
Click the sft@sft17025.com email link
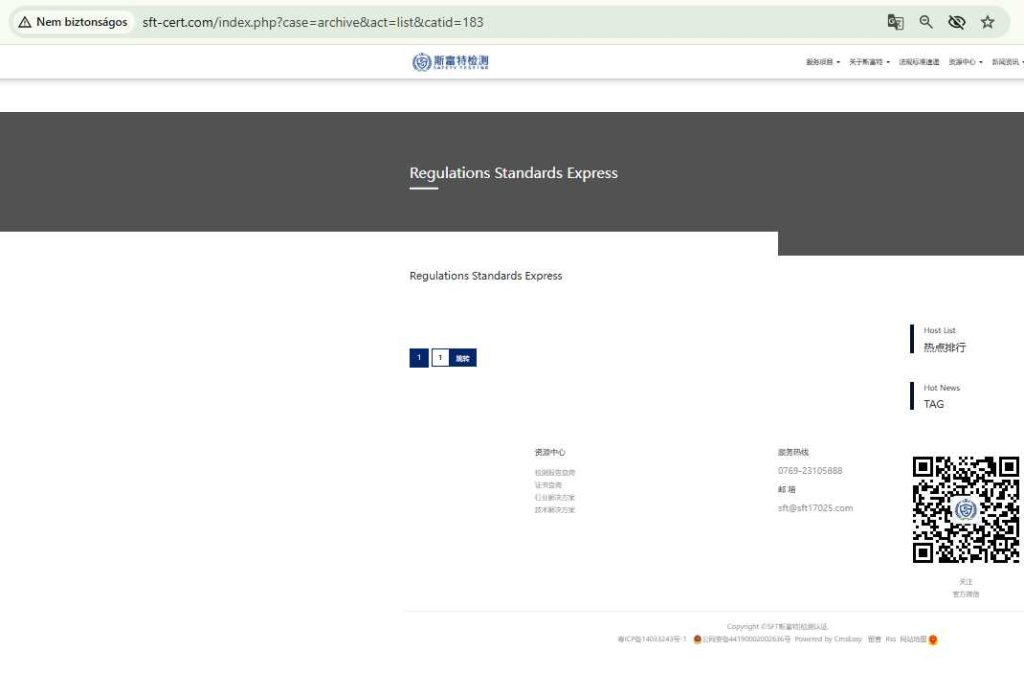click(815, 508)
